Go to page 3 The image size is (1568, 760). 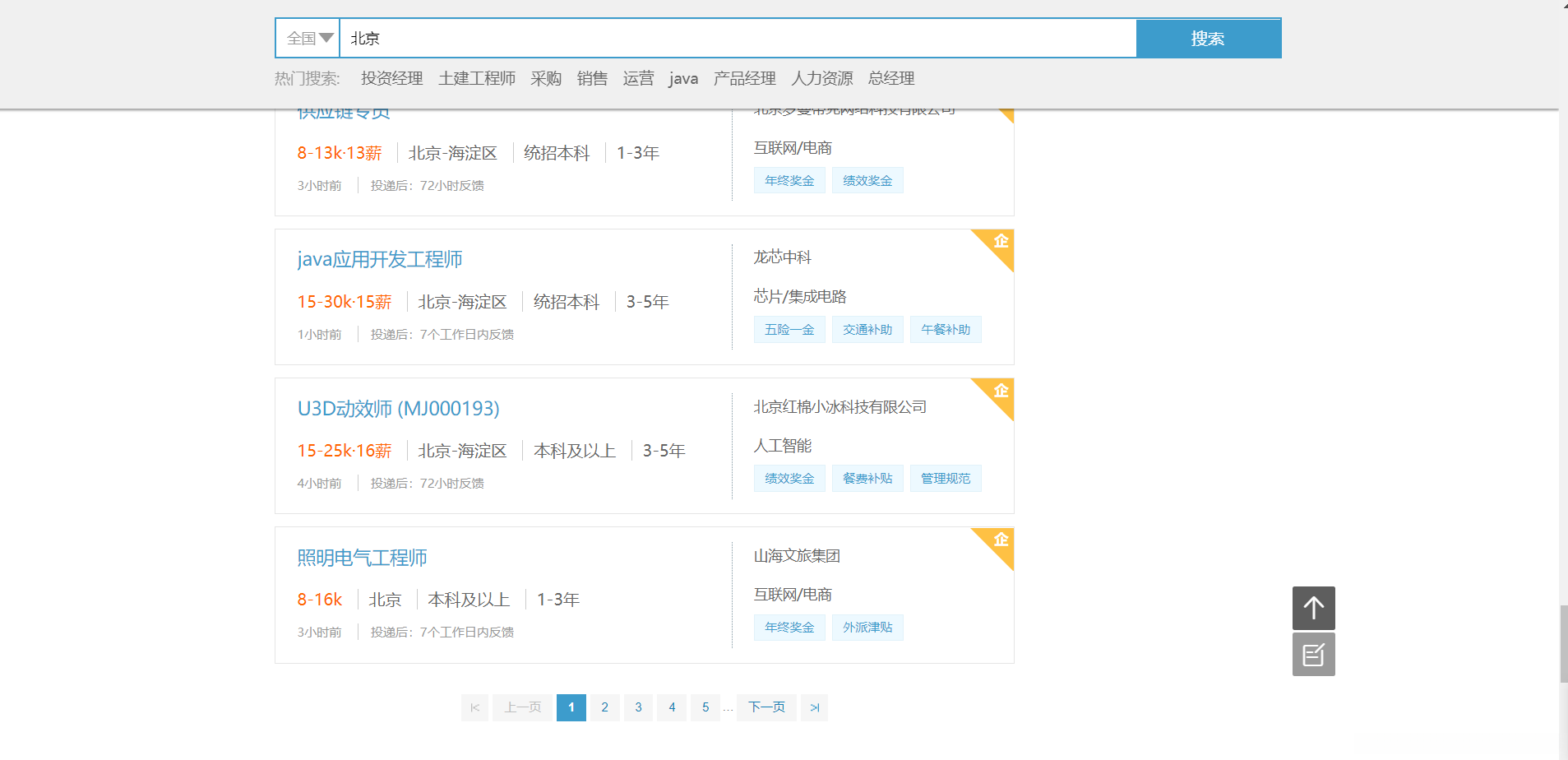click(x=639, y=707)
